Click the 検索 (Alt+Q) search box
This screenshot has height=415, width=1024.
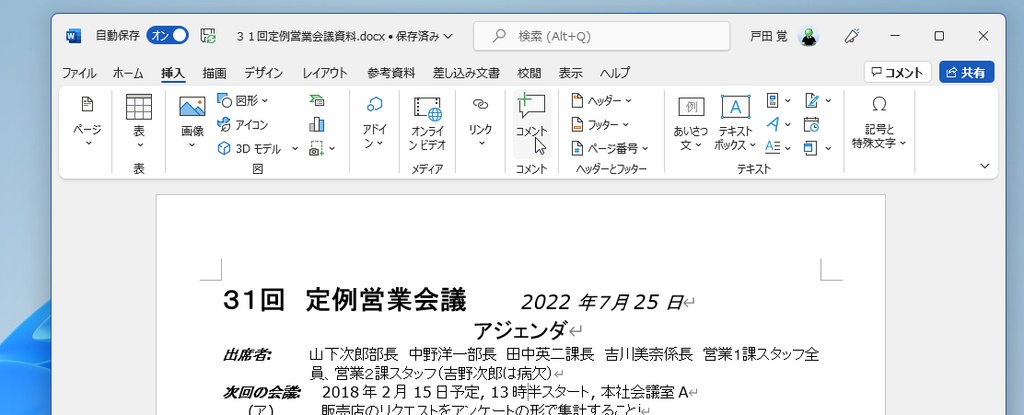point(601,36)
